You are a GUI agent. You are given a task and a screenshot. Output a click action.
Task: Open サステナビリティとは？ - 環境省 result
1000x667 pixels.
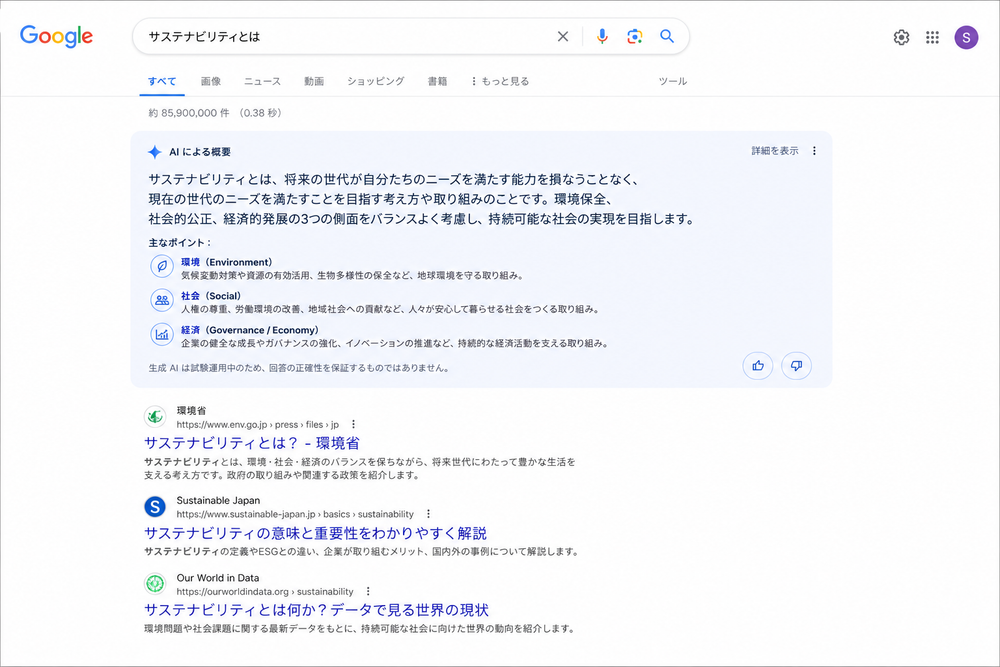coord(252,443)
